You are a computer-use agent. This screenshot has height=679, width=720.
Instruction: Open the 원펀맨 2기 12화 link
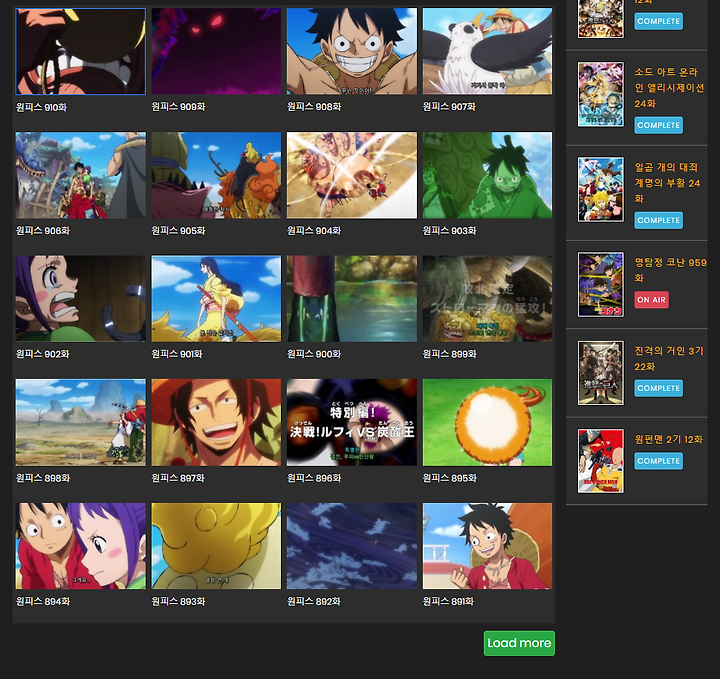(x=669, y=440)
